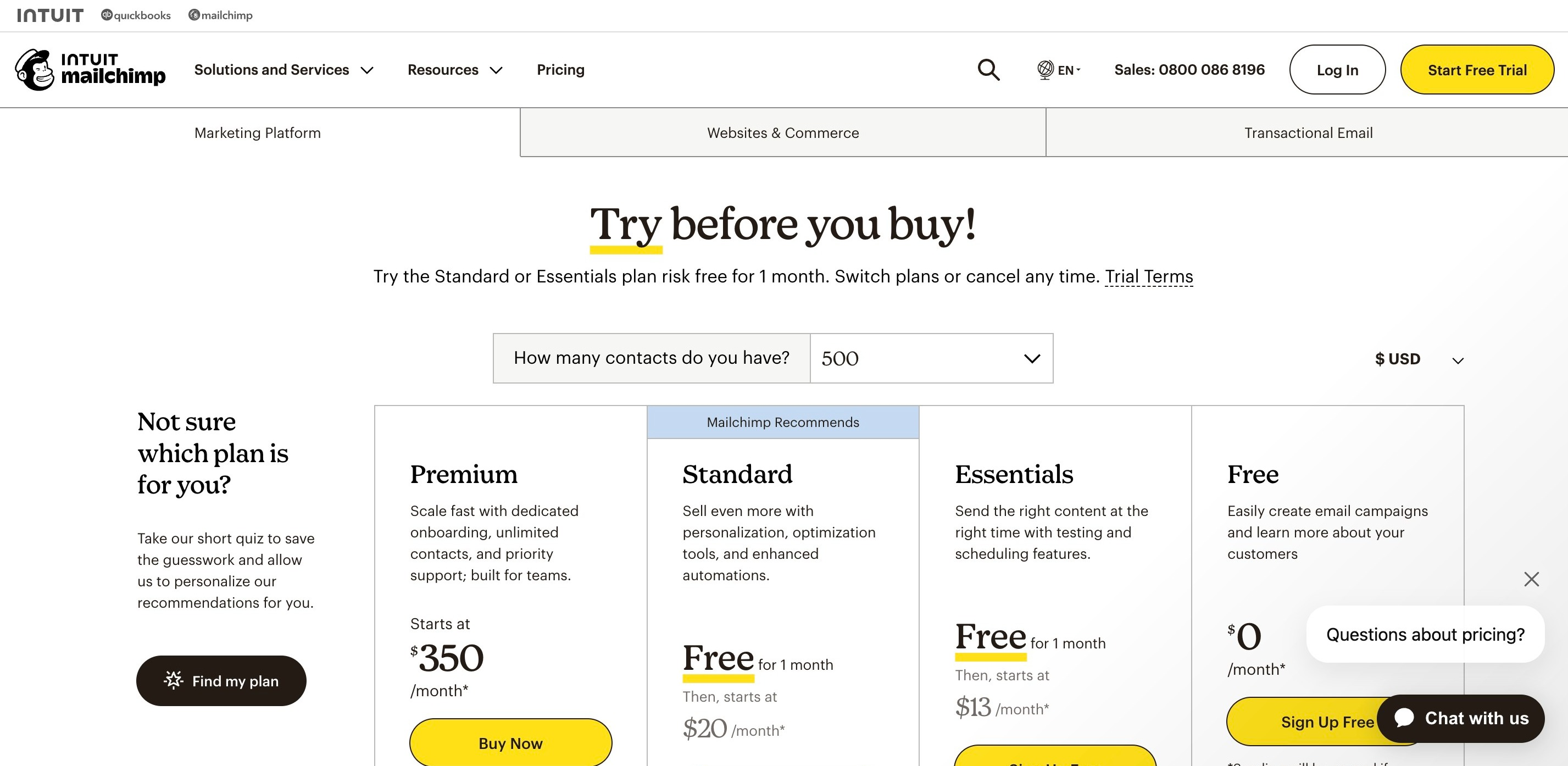1568x766 pixels.
Task: Open the mailchimp link in top bar
Action: click(220, 15)
